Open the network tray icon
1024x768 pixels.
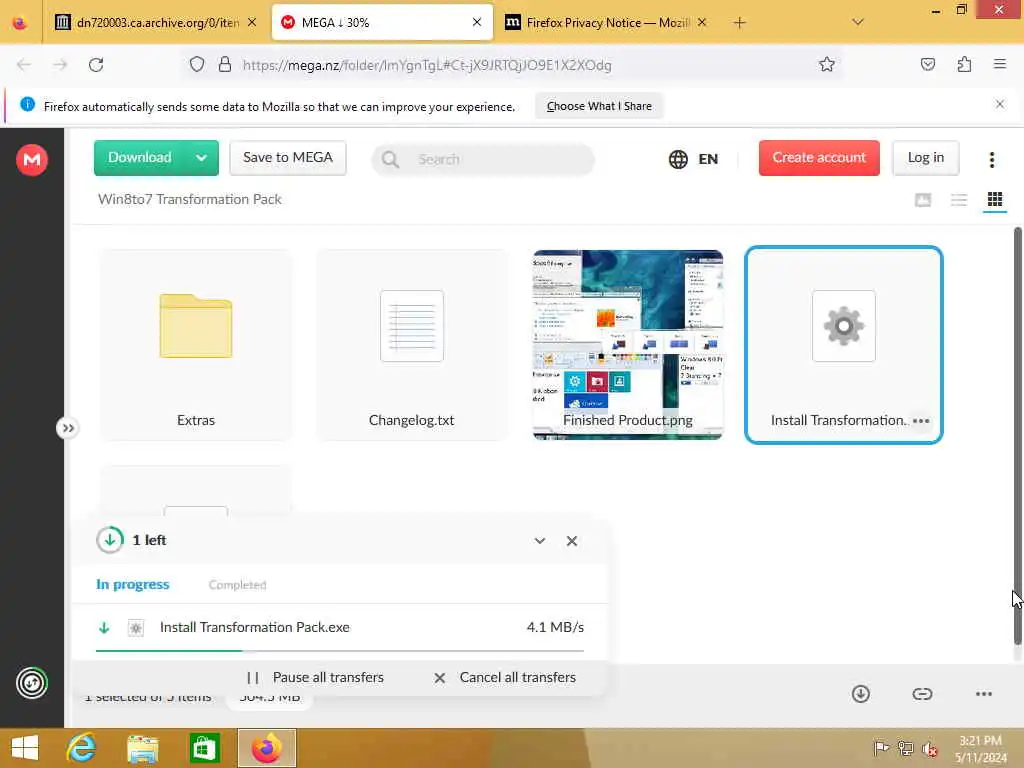pos(905,748)
